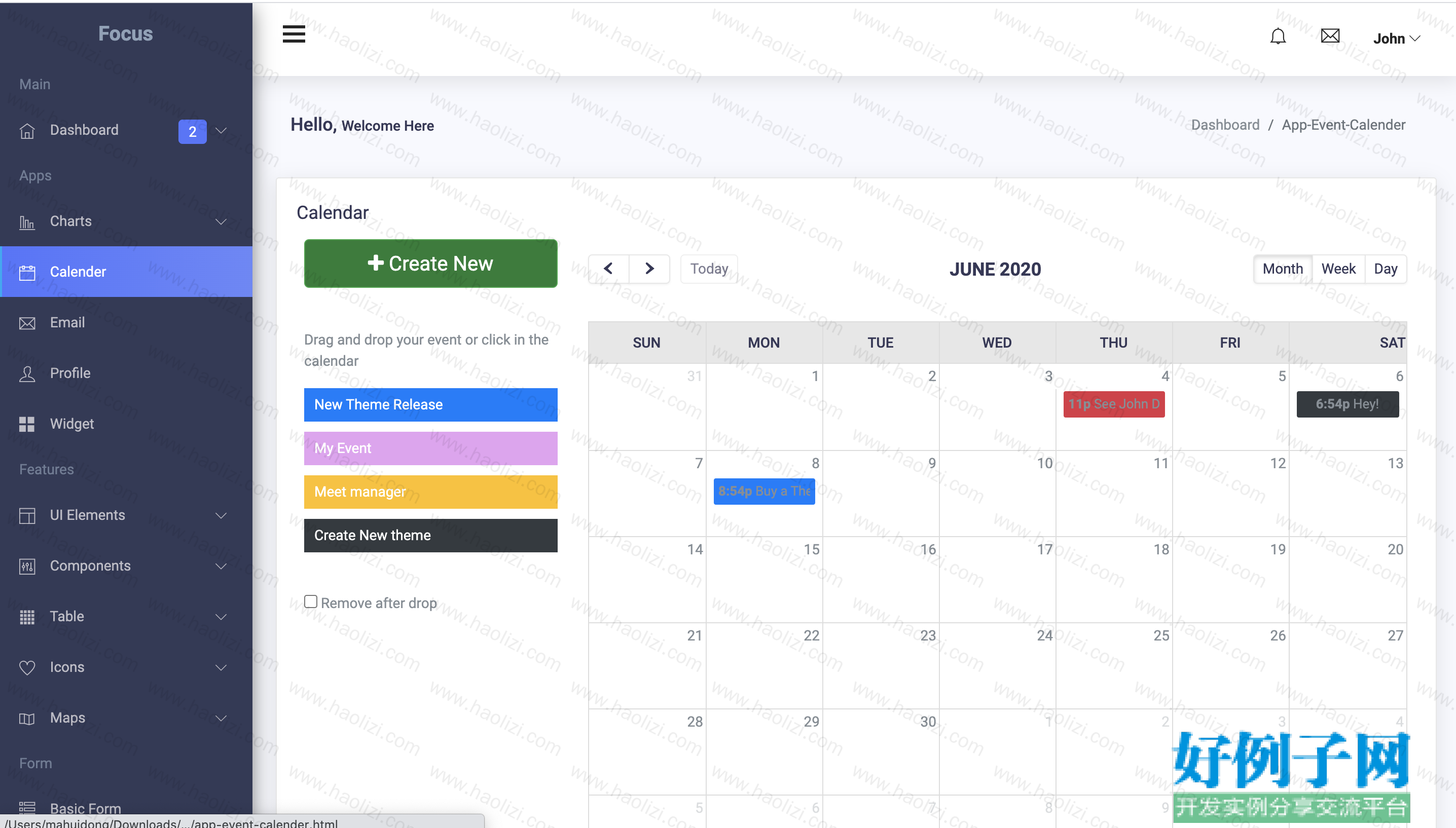
Task: Select Calender in the sidebar
Action: (127, 272)
